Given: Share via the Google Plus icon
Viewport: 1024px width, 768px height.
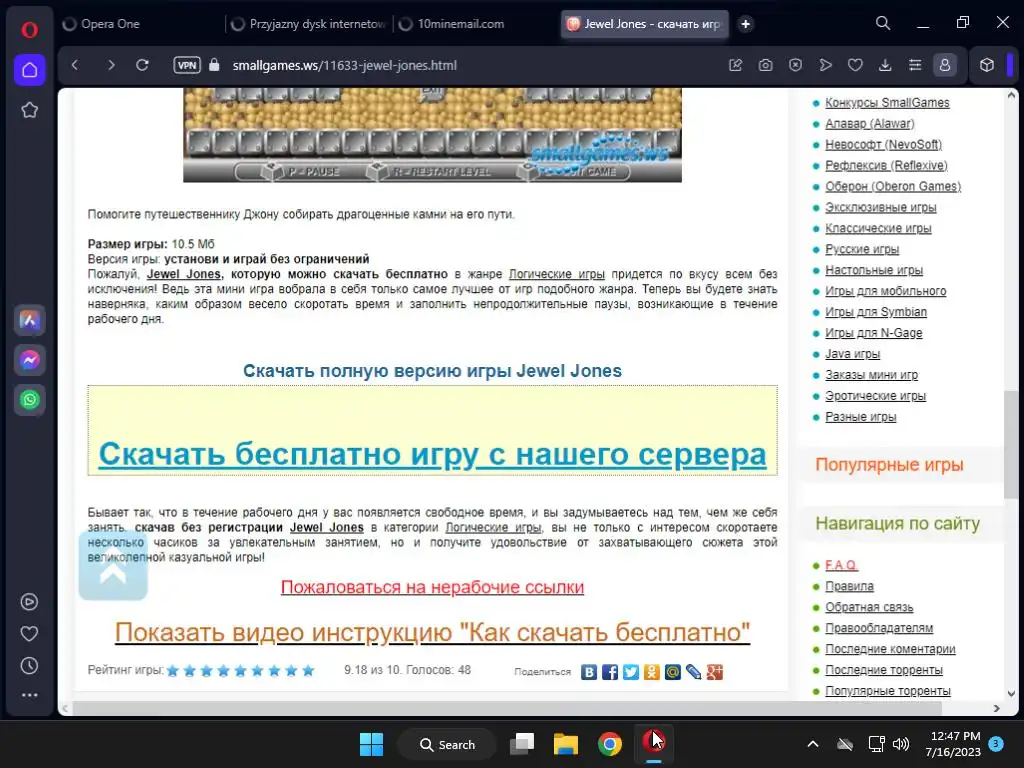Looking at the screenshot, I should (x=714, y=672).
